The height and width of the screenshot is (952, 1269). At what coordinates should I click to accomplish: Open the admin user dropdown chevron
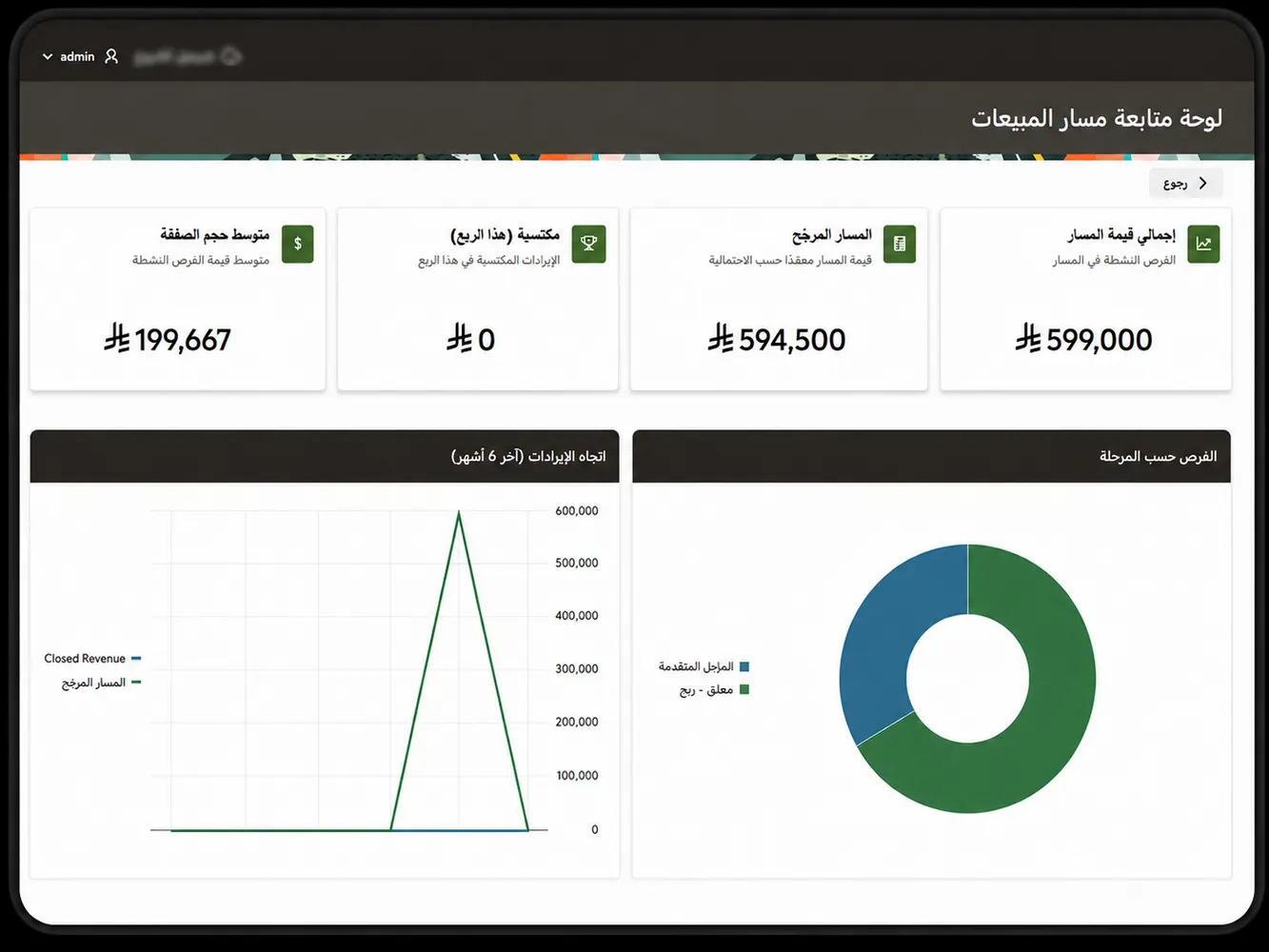(48, 57)
